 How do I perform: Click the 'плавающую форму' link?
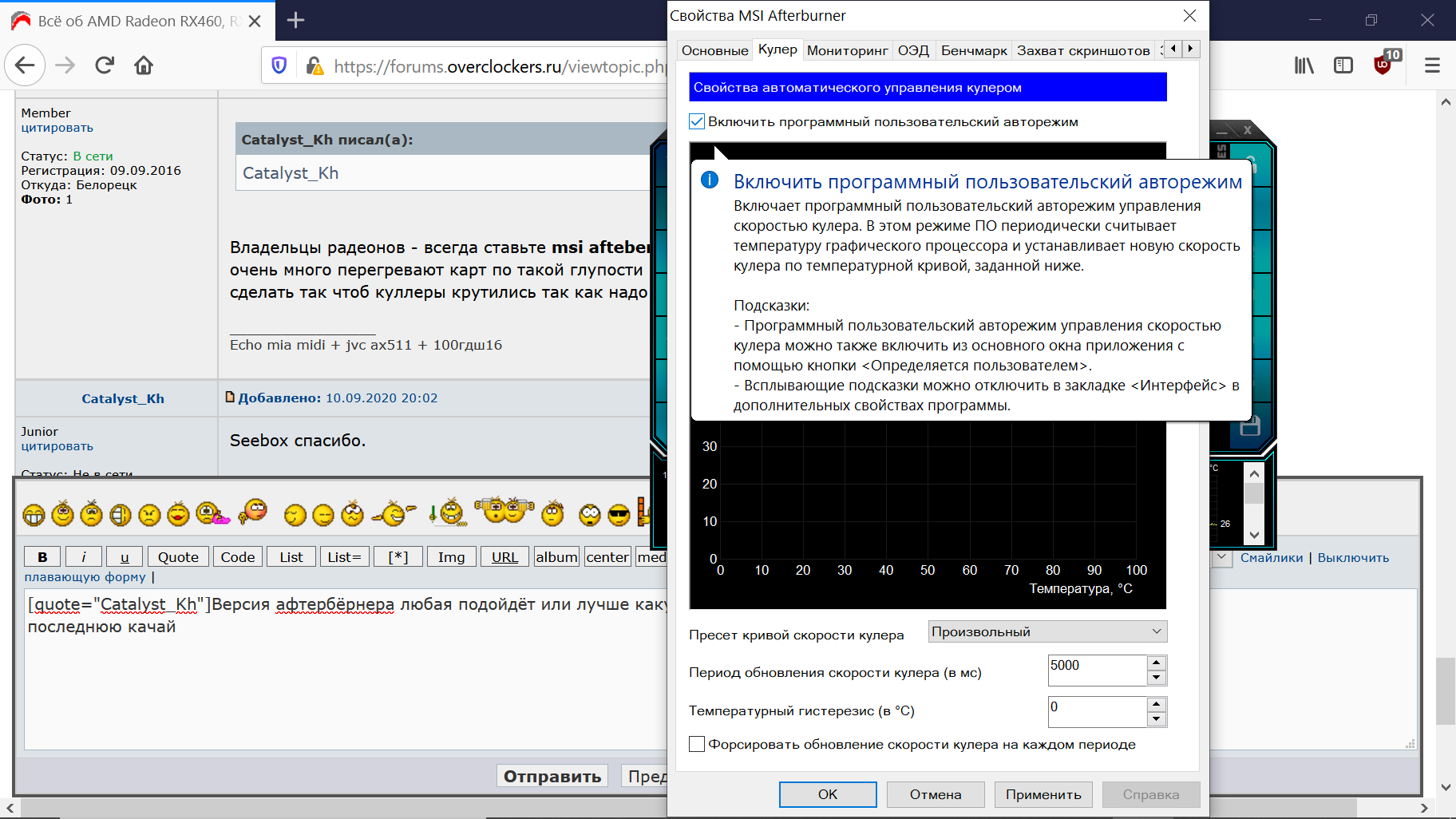(85, 577)
